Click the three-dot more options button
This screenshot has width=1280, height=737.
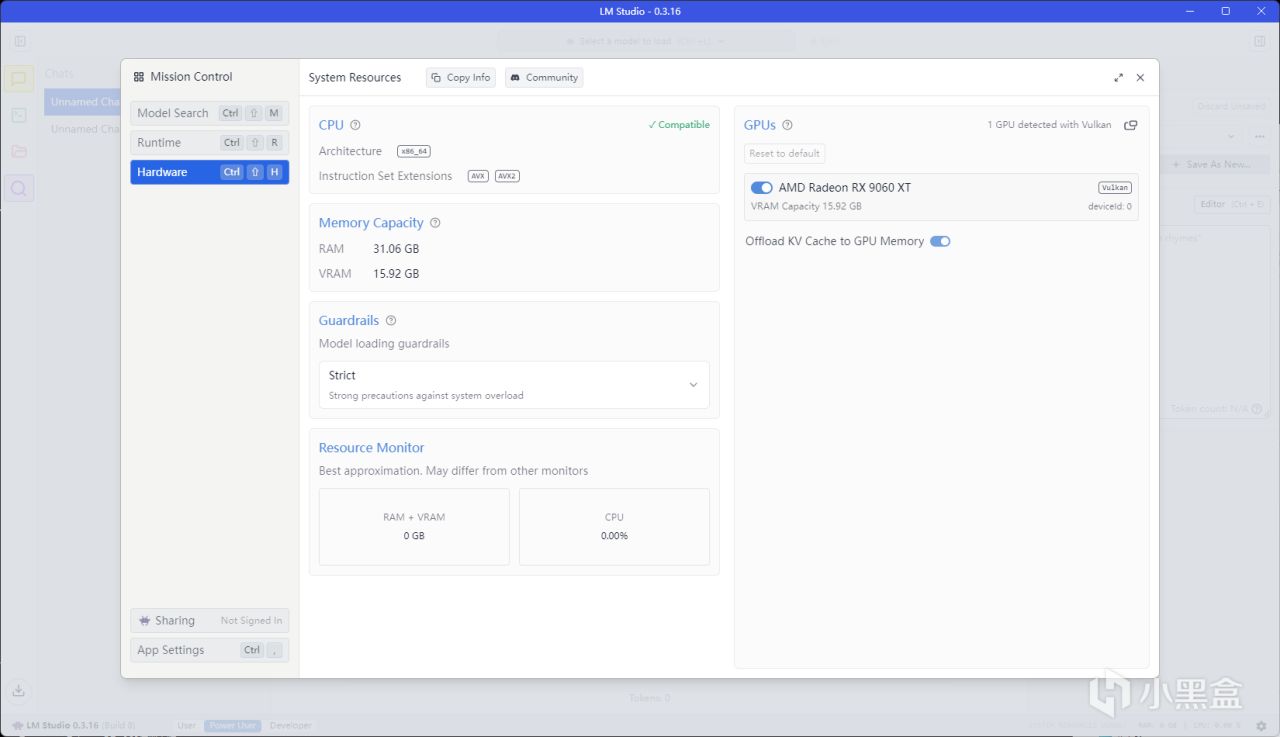point(1259,136)
